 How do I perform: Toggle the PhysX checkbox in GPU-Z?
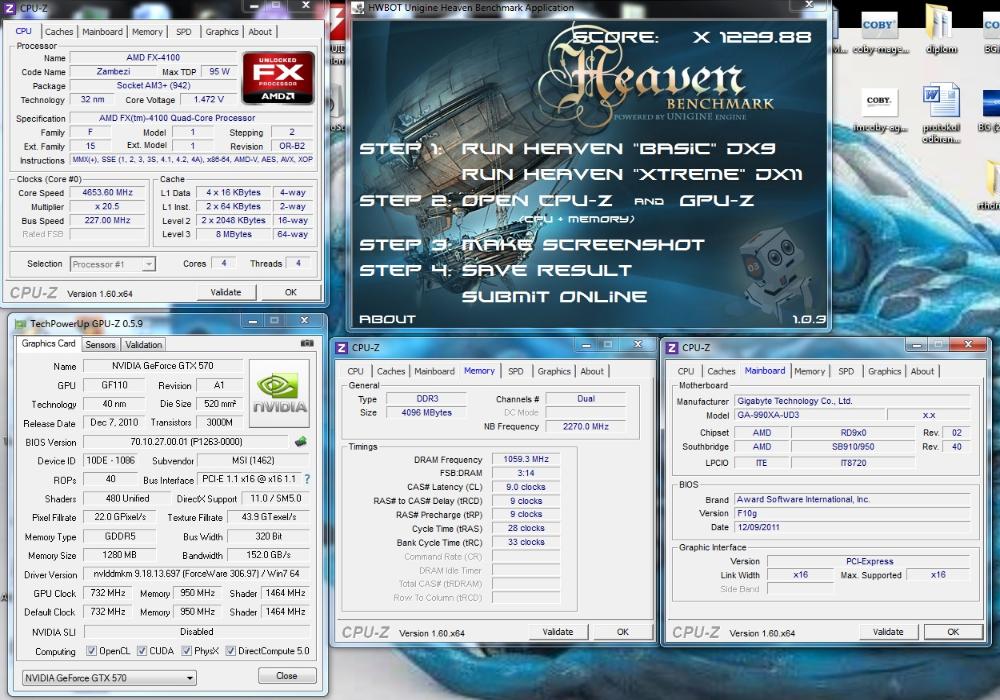(186, 651)
